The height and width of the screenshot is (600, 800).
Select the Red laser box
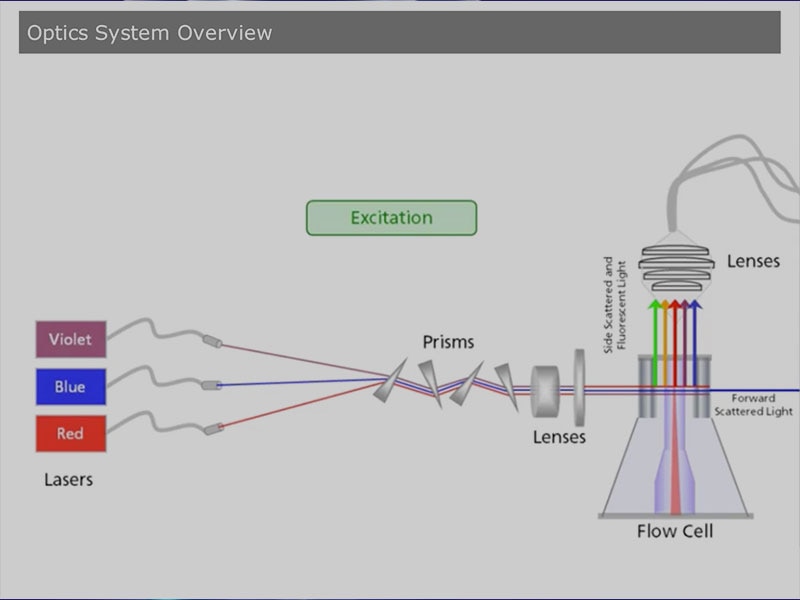click(70, 434)
